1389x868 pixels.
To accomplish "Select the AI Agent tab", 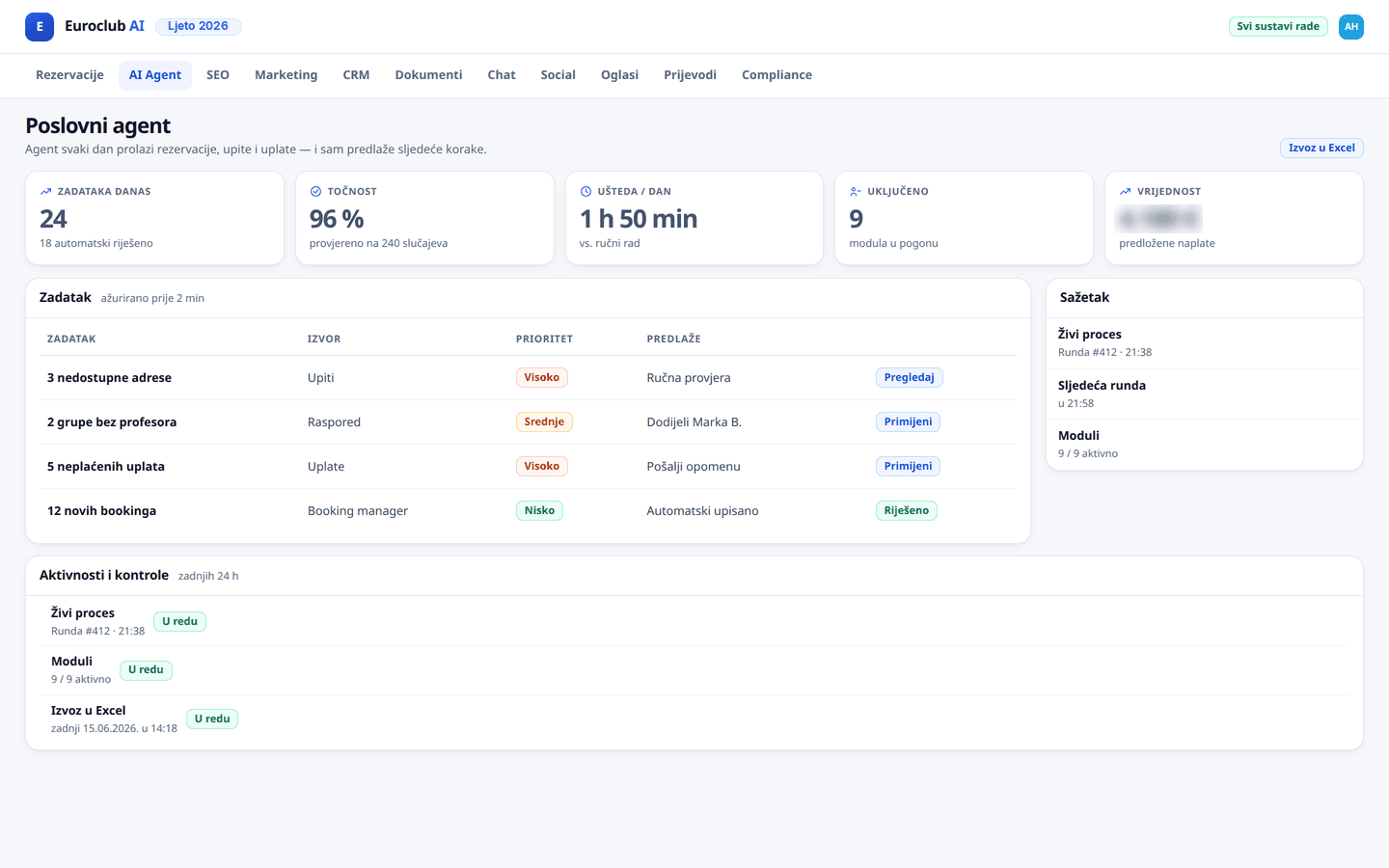I will click(x=155, y=75).
